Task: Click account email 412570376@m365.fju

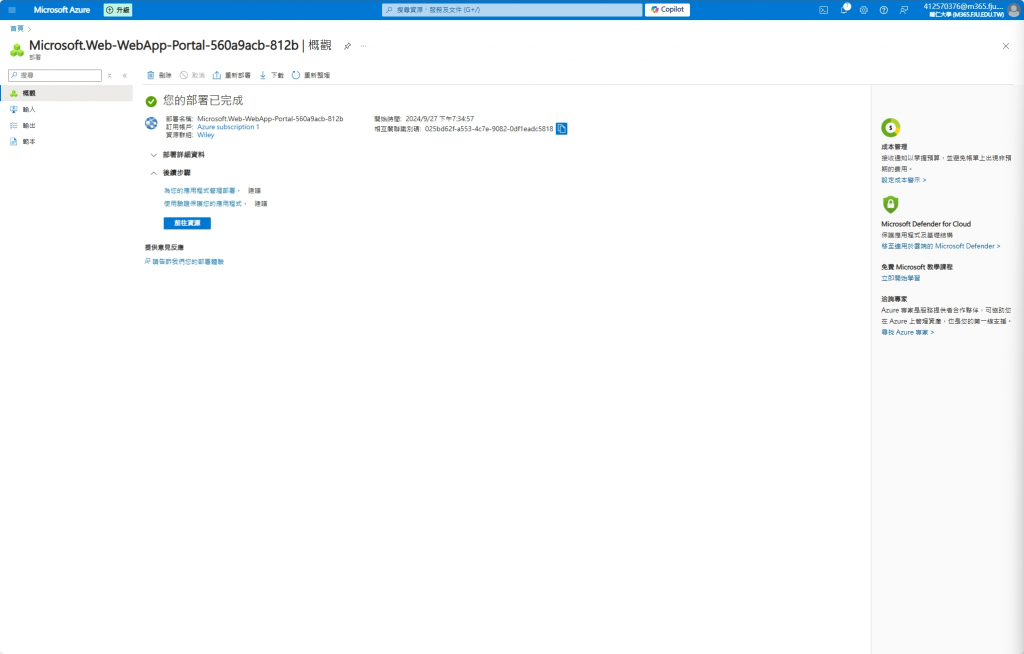Action: (963, 7)
